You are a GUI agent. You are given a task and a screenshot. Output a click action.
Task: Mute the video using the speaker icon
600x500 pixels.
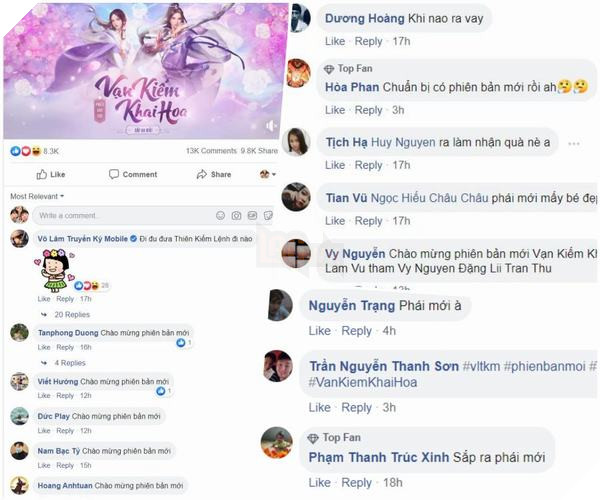click(271, 125)
